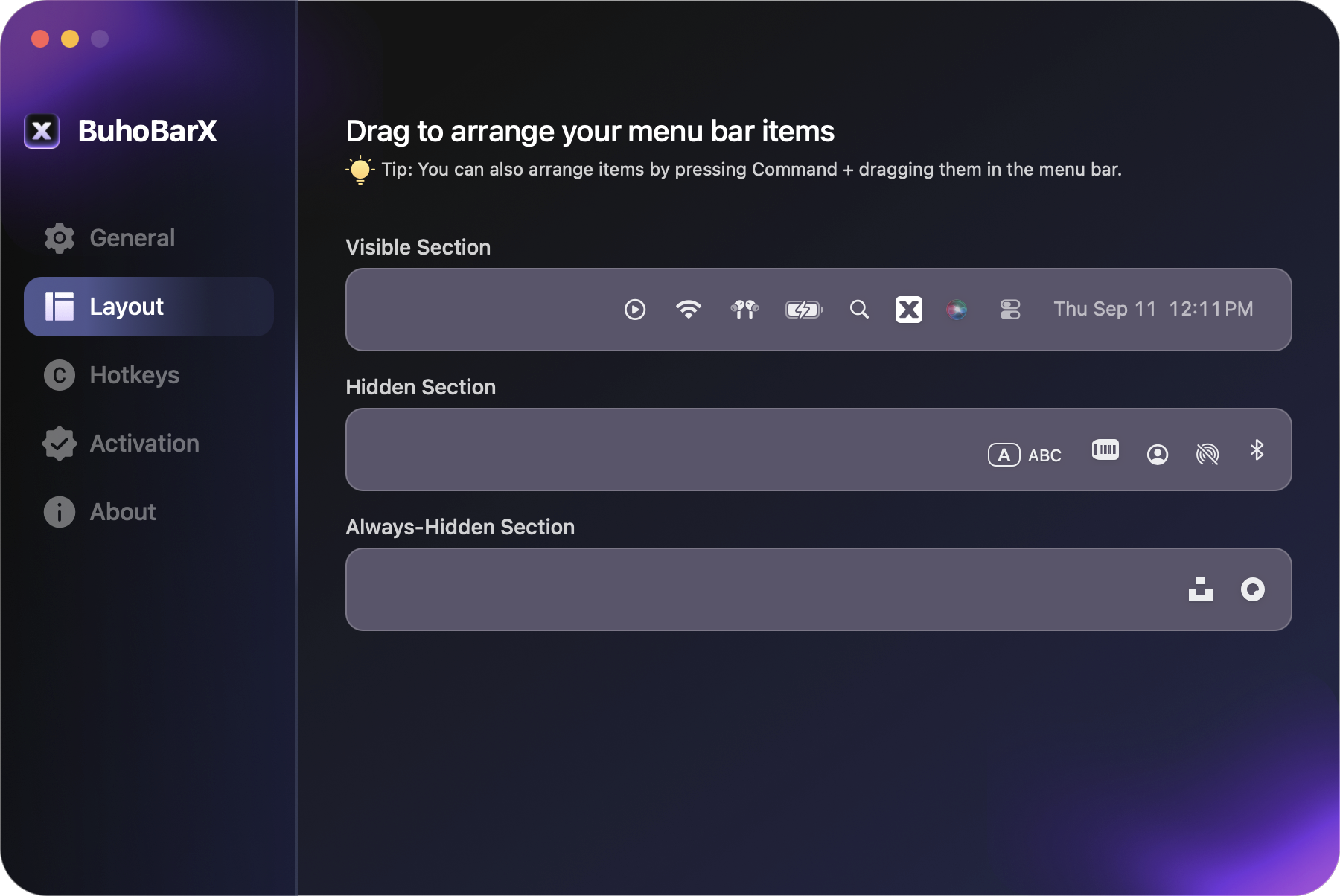Go to the Hotkeys section
This screenshot has height=896, width=1340.
click(x=149, y=375)
